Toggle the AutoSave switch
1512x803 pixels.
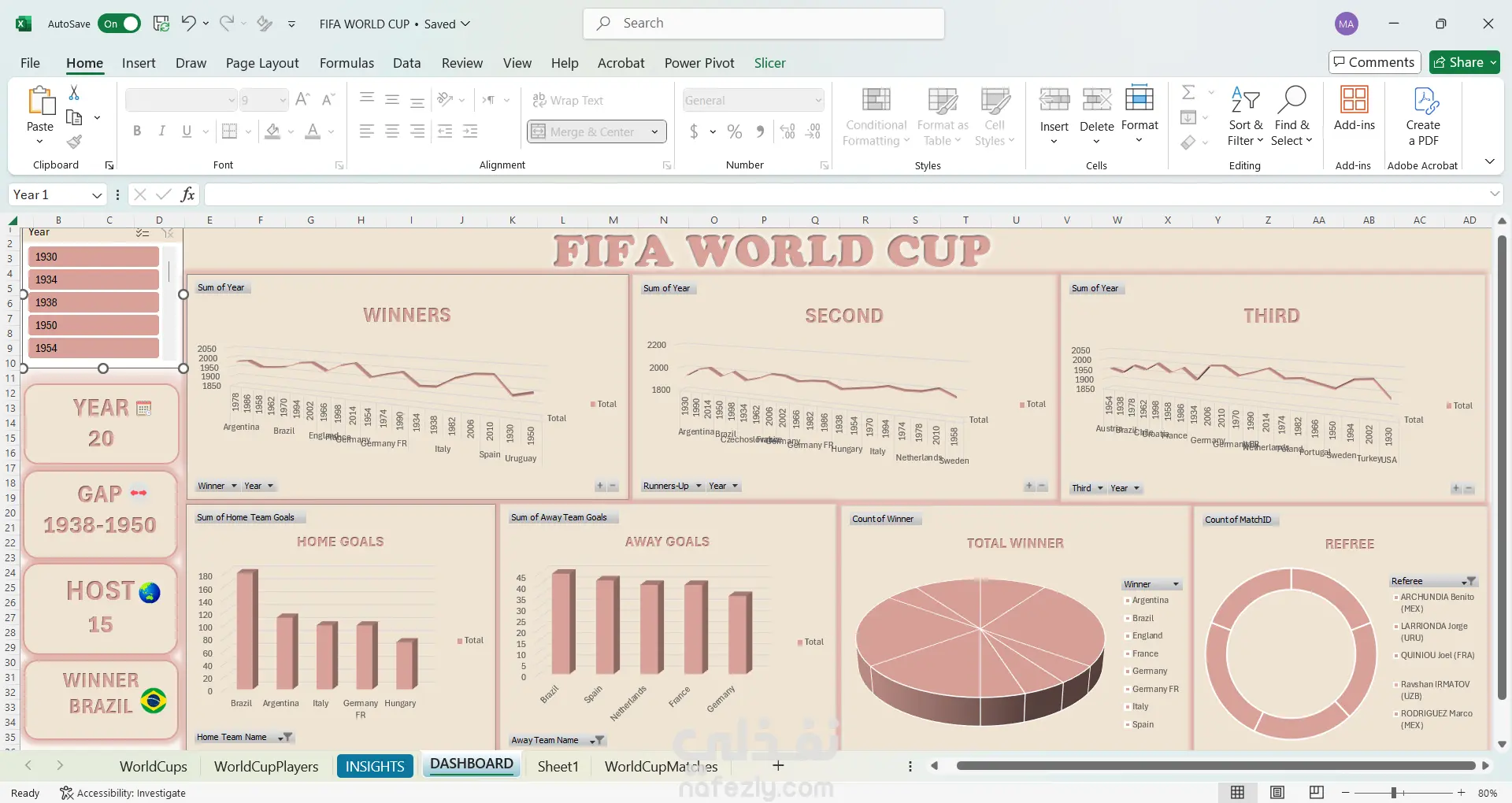pyautogui.click(x=120, y=24)
